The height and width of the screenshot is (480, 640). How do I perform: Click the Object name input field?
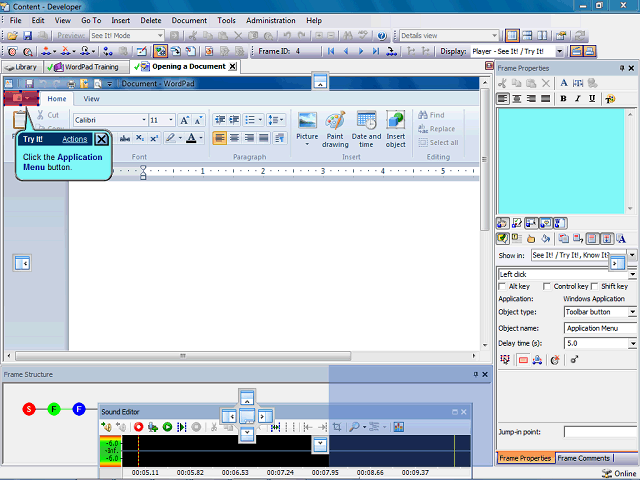pos(600,328)
